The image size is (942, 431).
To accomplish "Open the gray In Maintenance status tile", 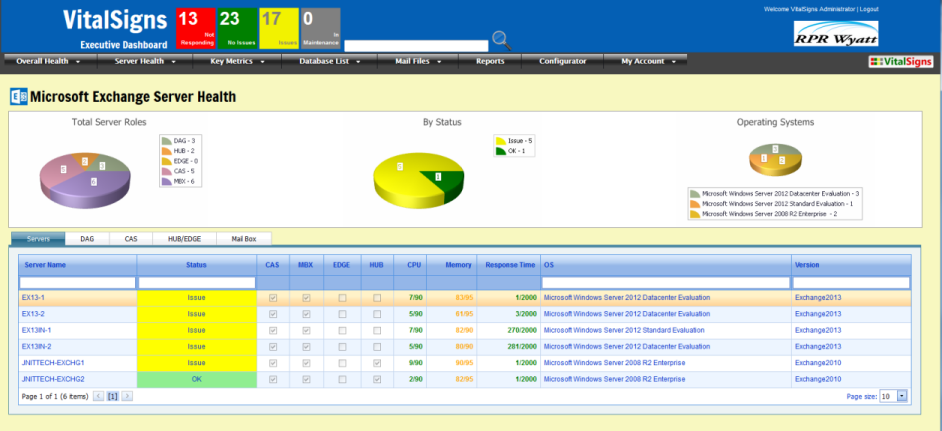I will [320, 28].
